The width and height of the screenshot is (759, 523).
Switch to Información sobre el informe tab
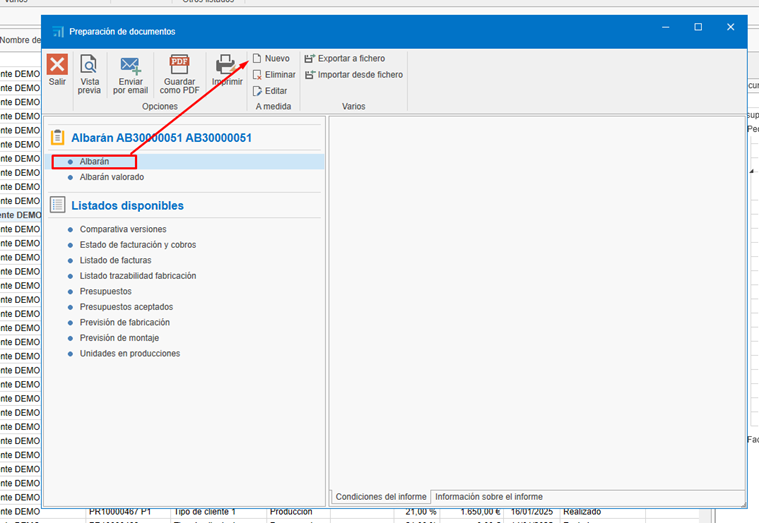(489, 496)
